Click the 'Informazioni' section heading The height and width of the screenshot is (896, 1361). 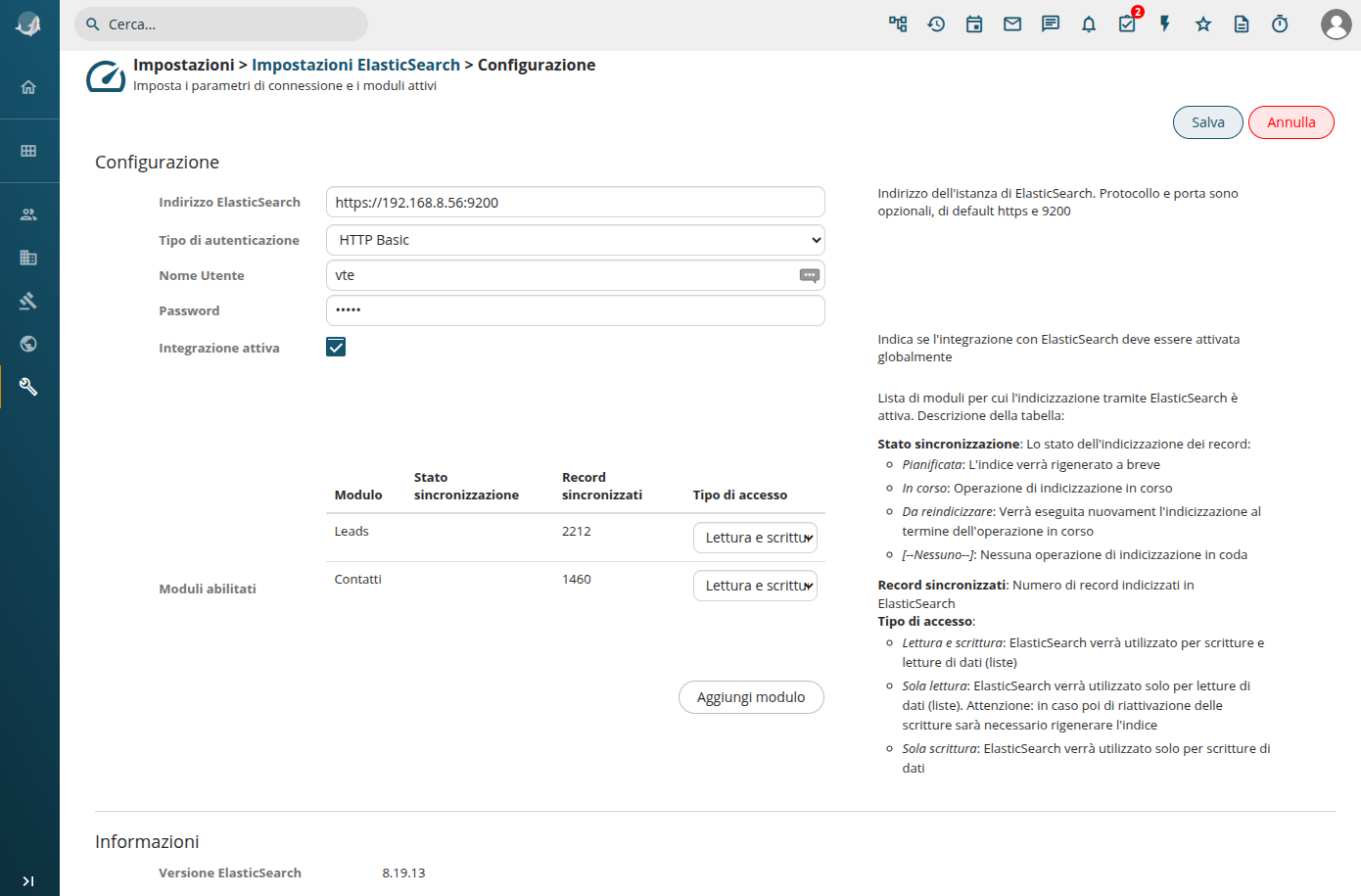click(x=147, y=842)
